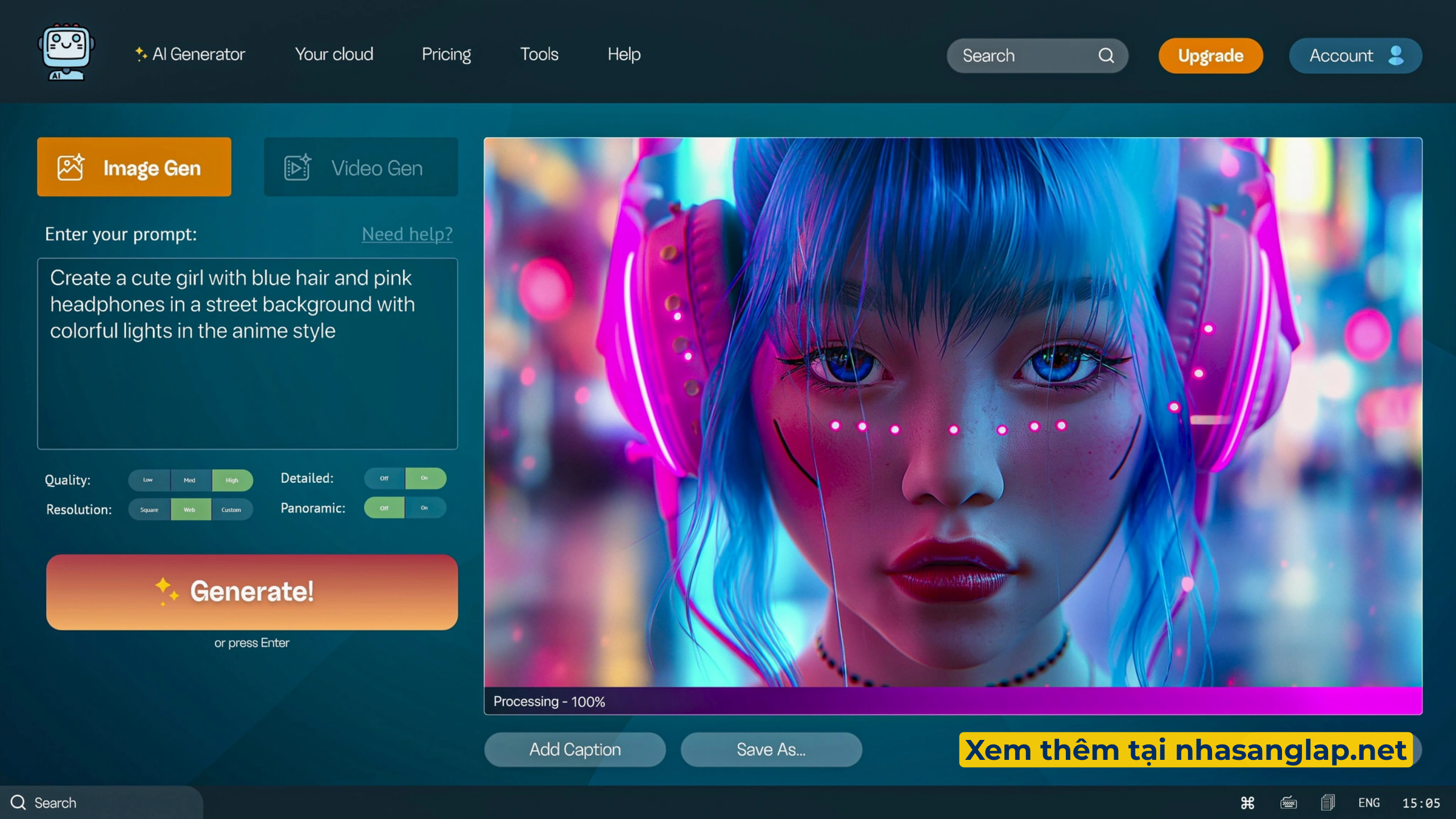Open the Pricing menu item
Viewport: 1456px width, 819px height.
click(x=446, y=54)
